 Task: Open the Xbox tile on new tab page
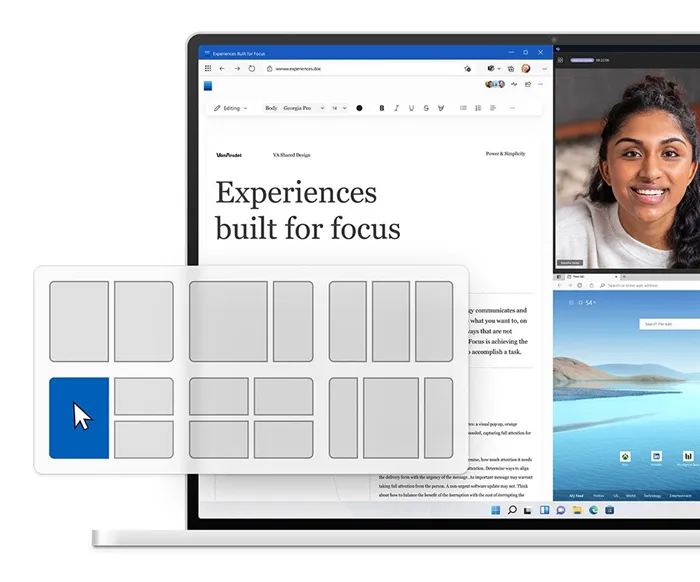point(626,456)
